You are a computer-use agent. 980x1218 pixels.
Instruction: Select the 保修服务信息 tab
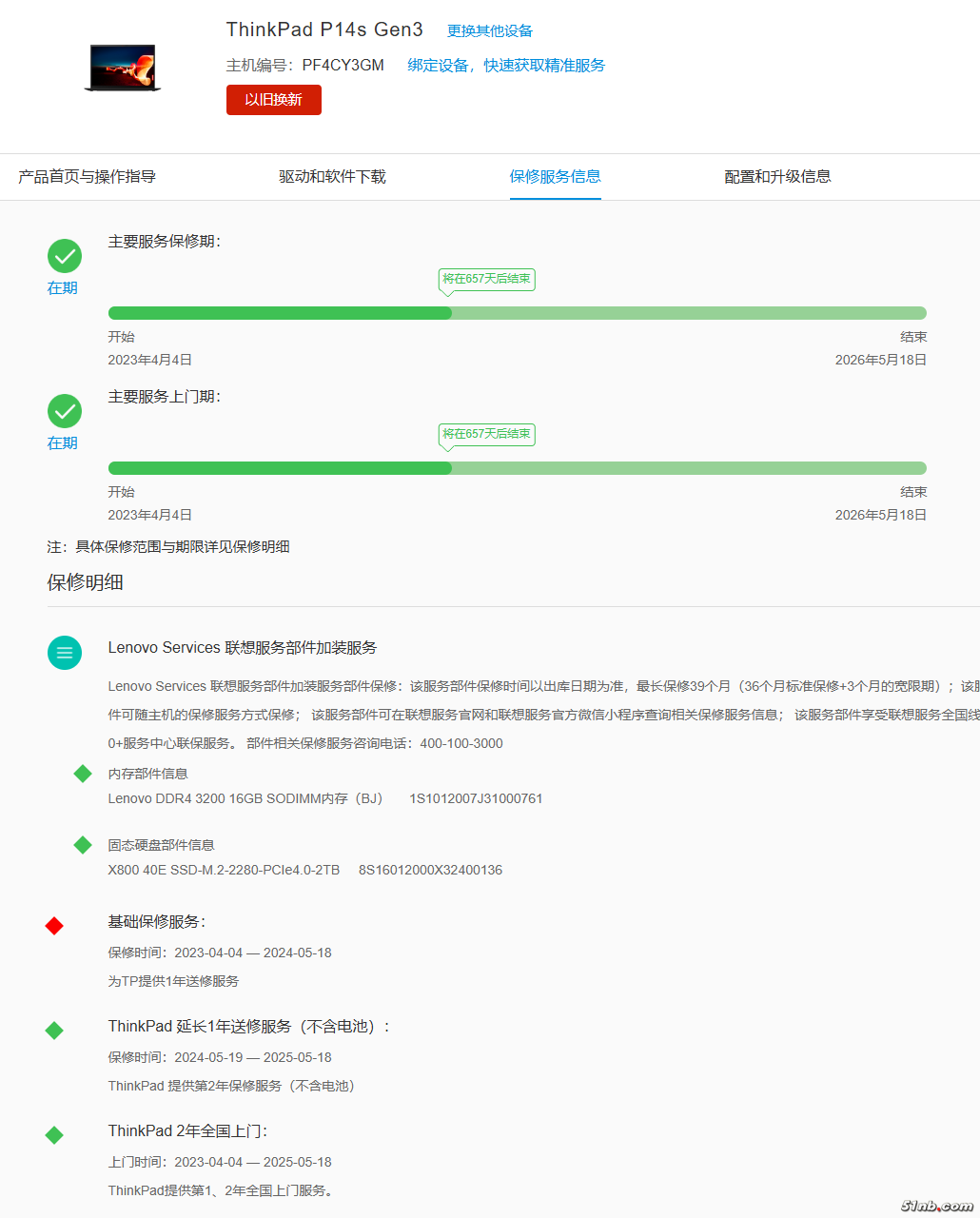(555, 177)
